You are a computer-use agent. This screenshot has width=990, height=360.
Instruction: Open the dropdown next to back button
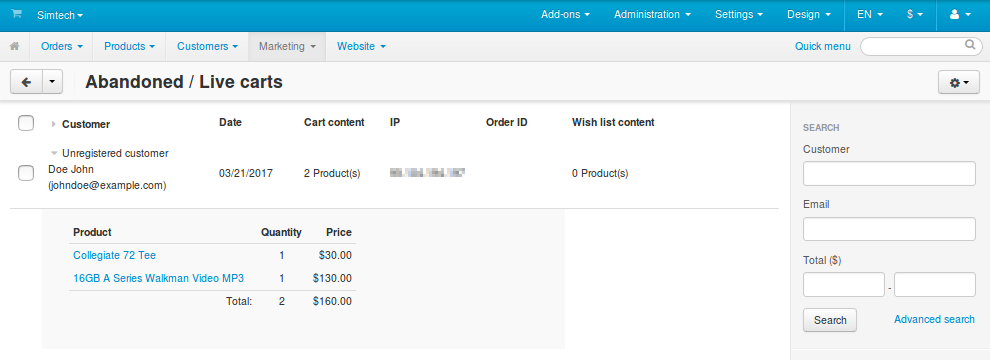pos(52,82)
